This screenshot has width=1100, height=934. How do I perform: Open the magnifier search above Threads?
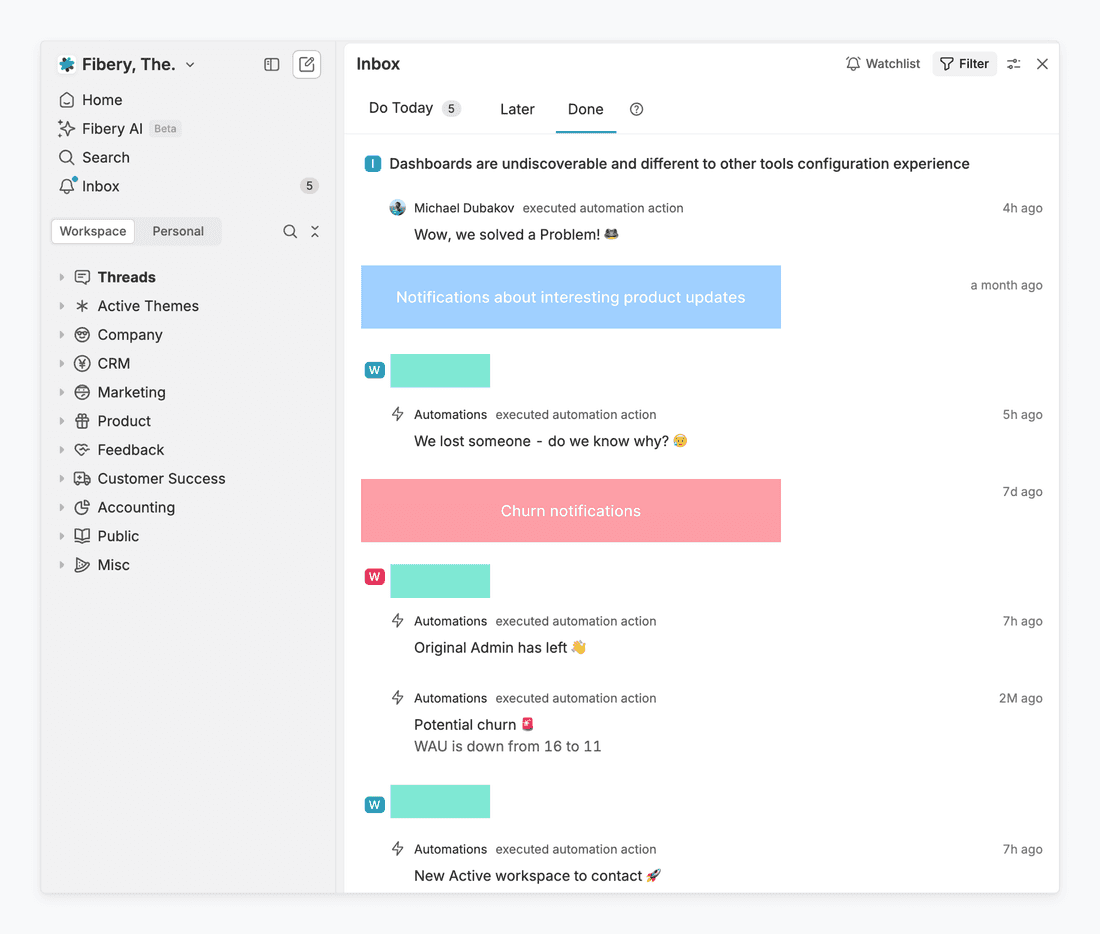[290, 231]
